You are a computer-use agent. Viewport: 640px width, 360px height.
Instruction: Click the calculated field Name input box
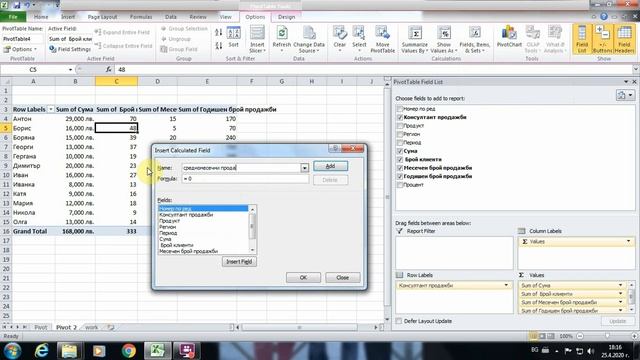click(x=241, y=168)
